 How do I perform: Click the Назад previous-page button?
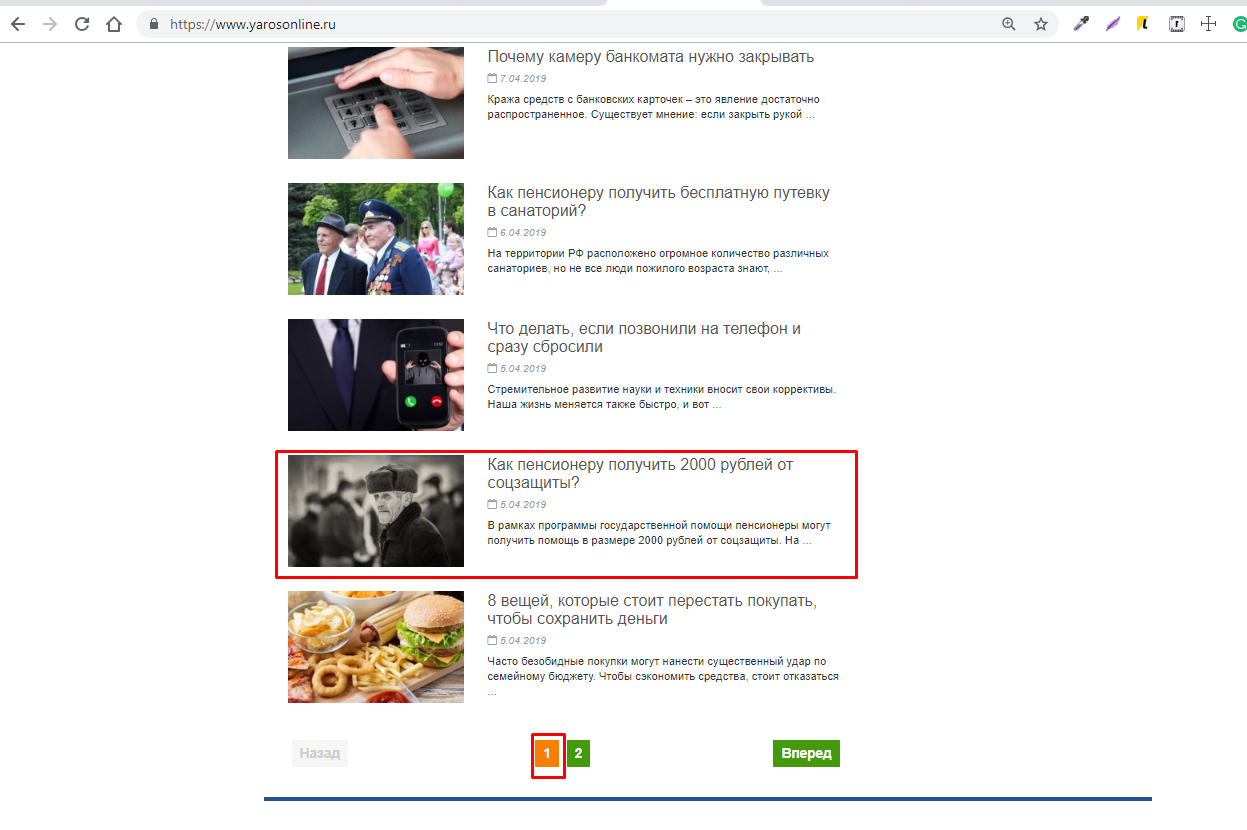(x=320, y=753)
